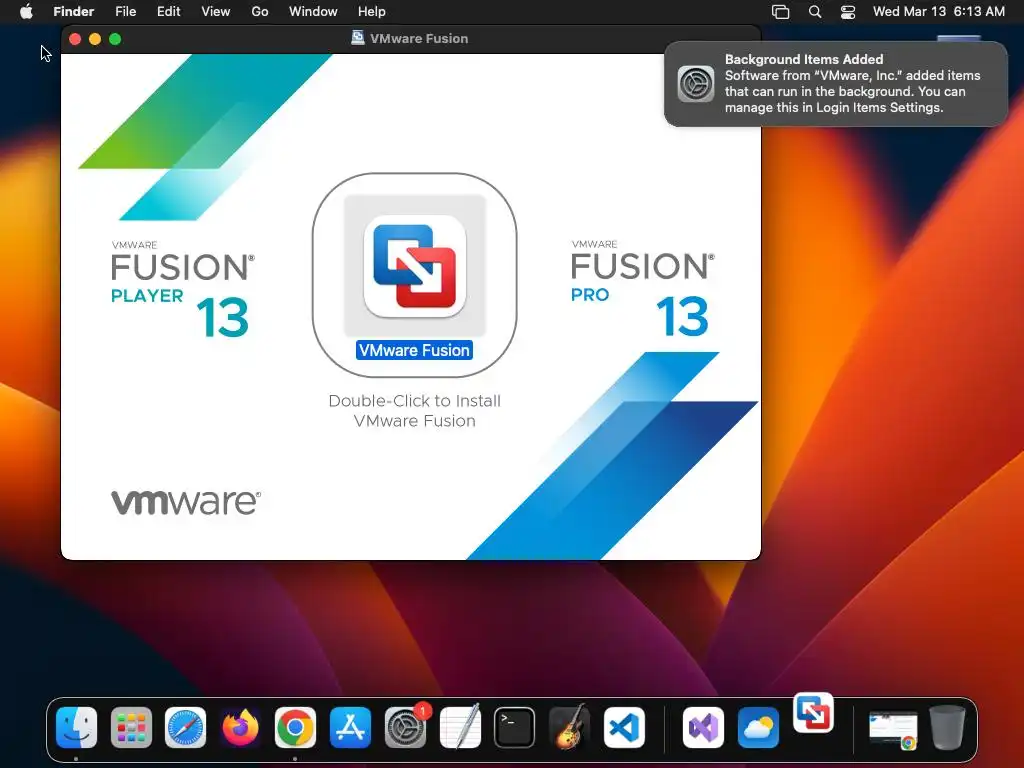The height and width of the screenshot is (768, 1024).
Task: Launch Visual Studio Code from Dock
Action: [x=624, y=727]
